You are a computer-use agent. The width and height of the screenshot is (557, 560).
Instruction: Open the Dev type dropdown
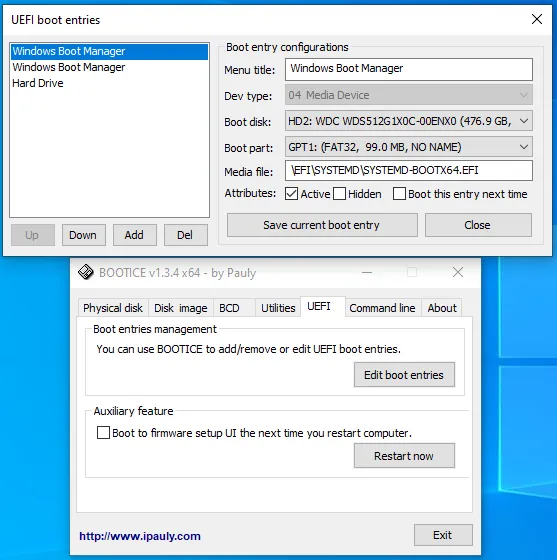click(408, 95)
